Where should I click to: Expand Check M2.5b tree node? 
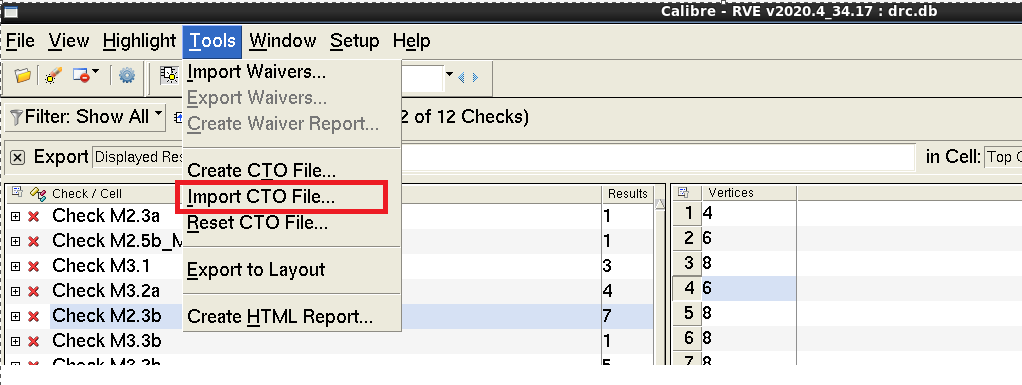tap(16, 241)
